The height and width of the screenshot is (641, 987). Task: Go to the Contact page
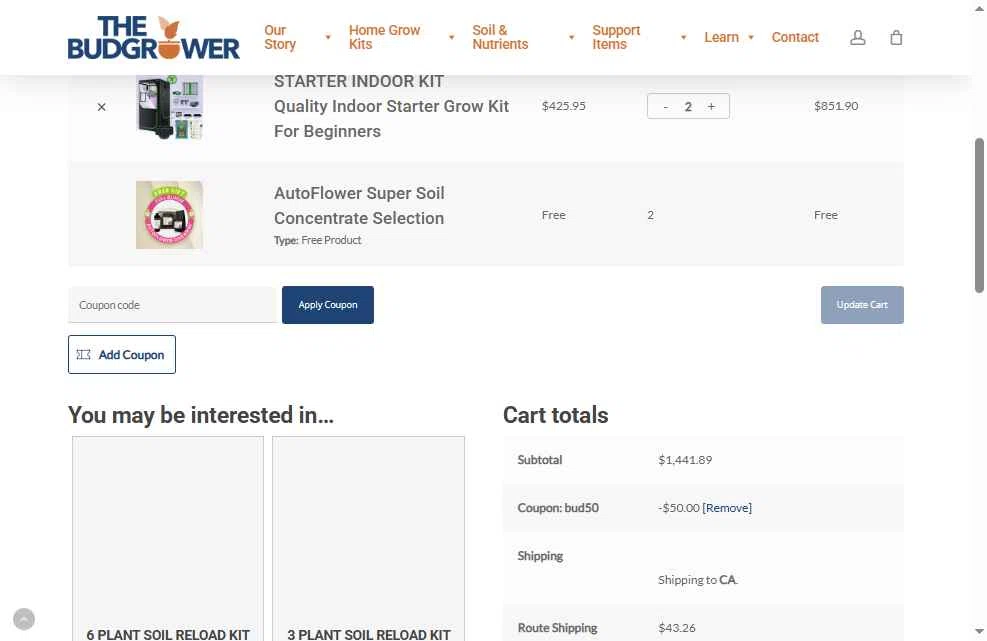795,37
